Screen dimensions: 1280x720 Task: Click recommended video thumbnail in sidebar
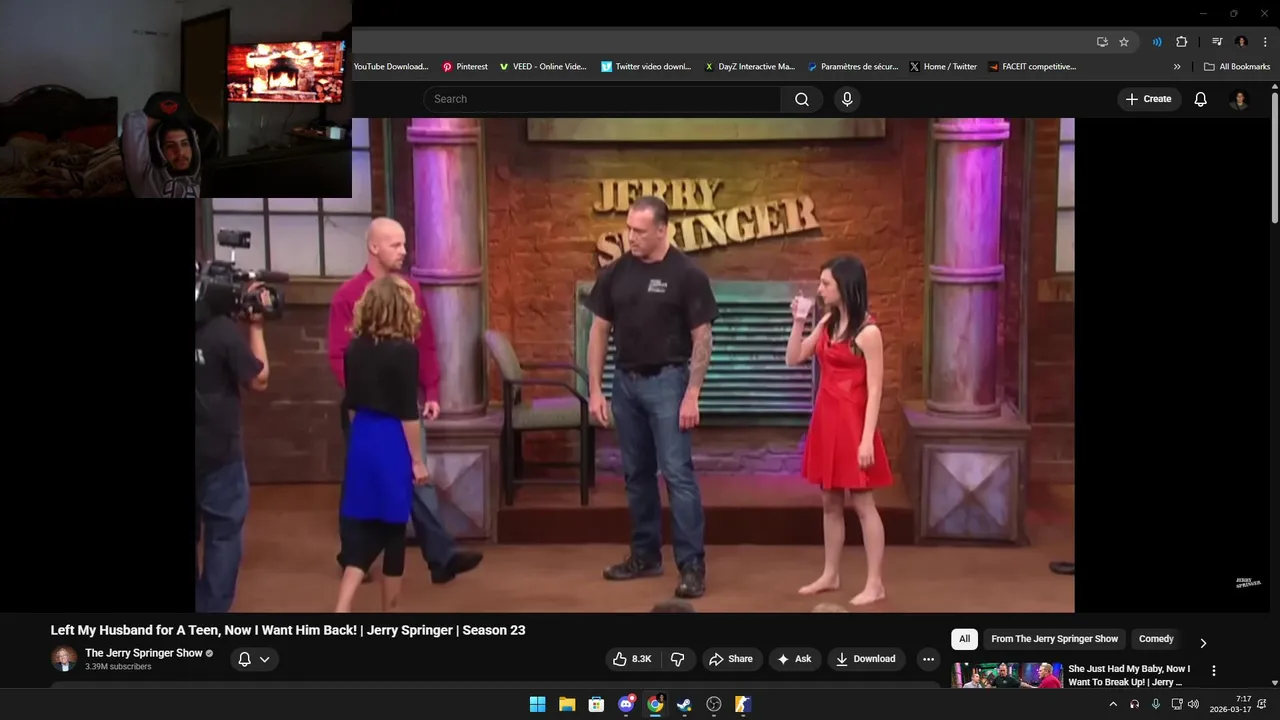point(1007,676)
